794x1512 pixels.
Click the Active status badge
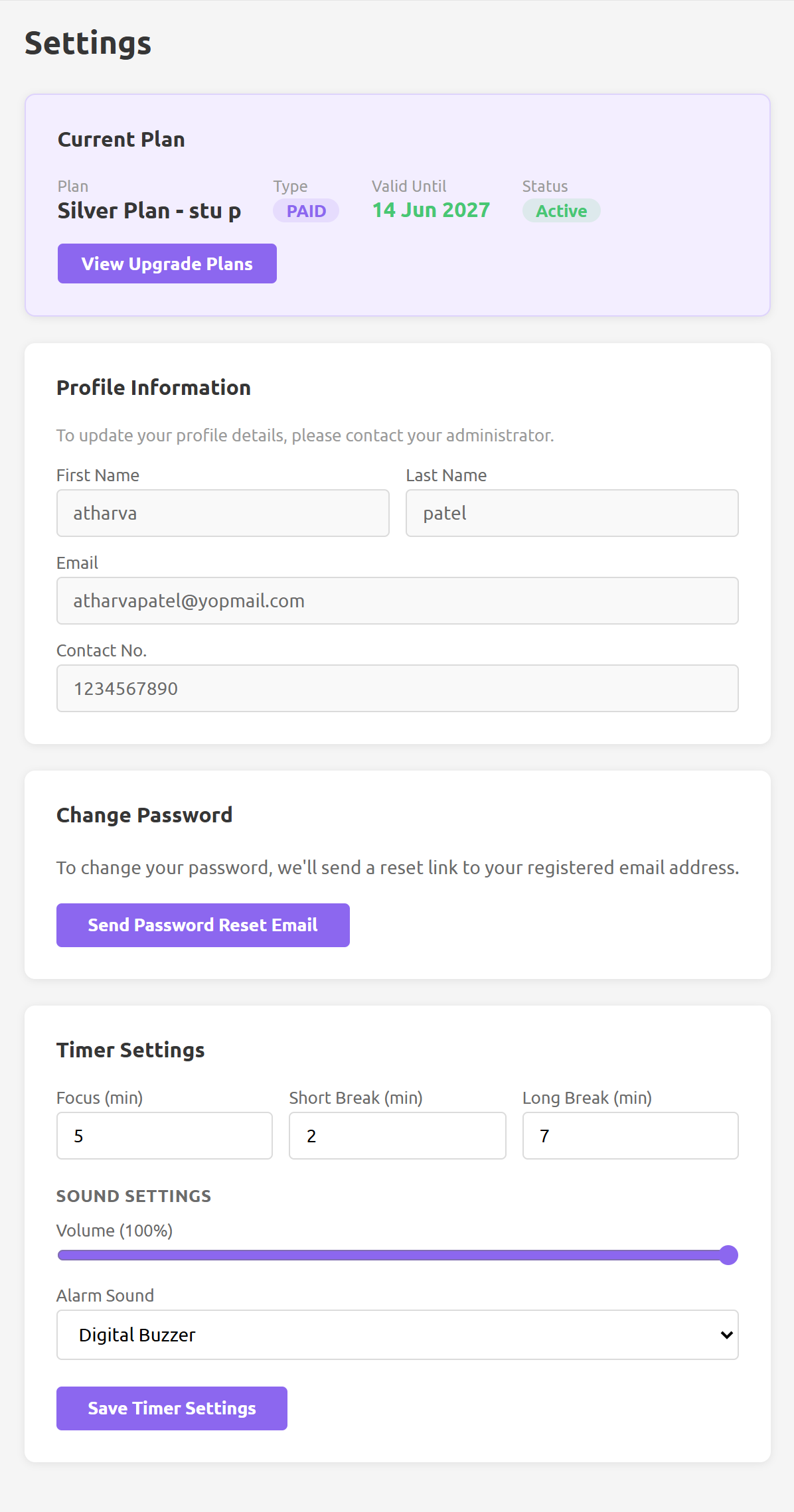pyautogui.click(x=561, y=211)
